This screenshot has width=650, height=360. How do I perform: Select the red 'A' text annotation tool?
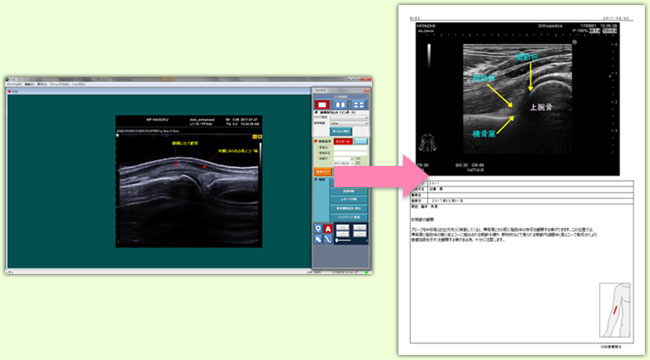pyautogui.click(x=328, y=229)
